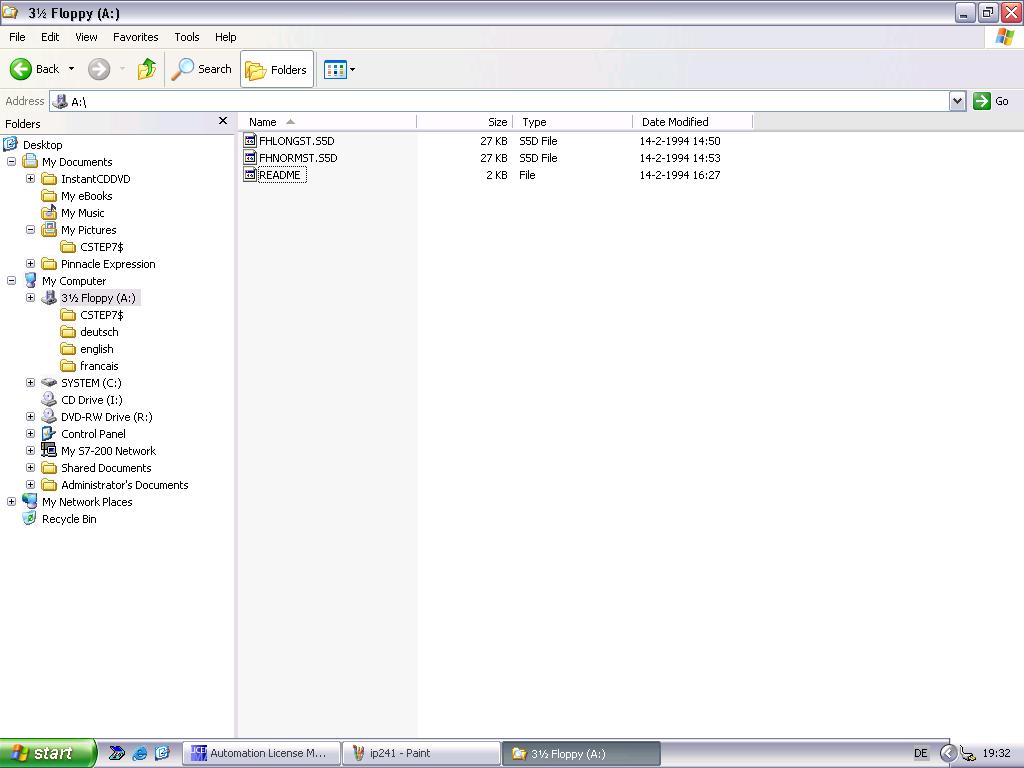This screenshot has height=768, width=1024.
Task: Collapse the My Documents tree node
Action: pos(12,162)
